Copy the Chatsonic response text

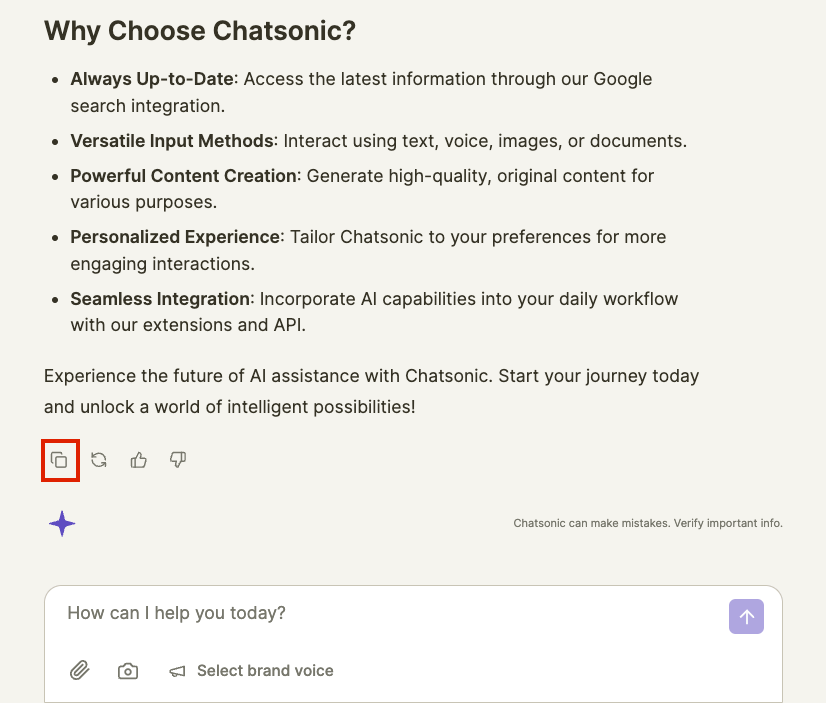point(60,460)
